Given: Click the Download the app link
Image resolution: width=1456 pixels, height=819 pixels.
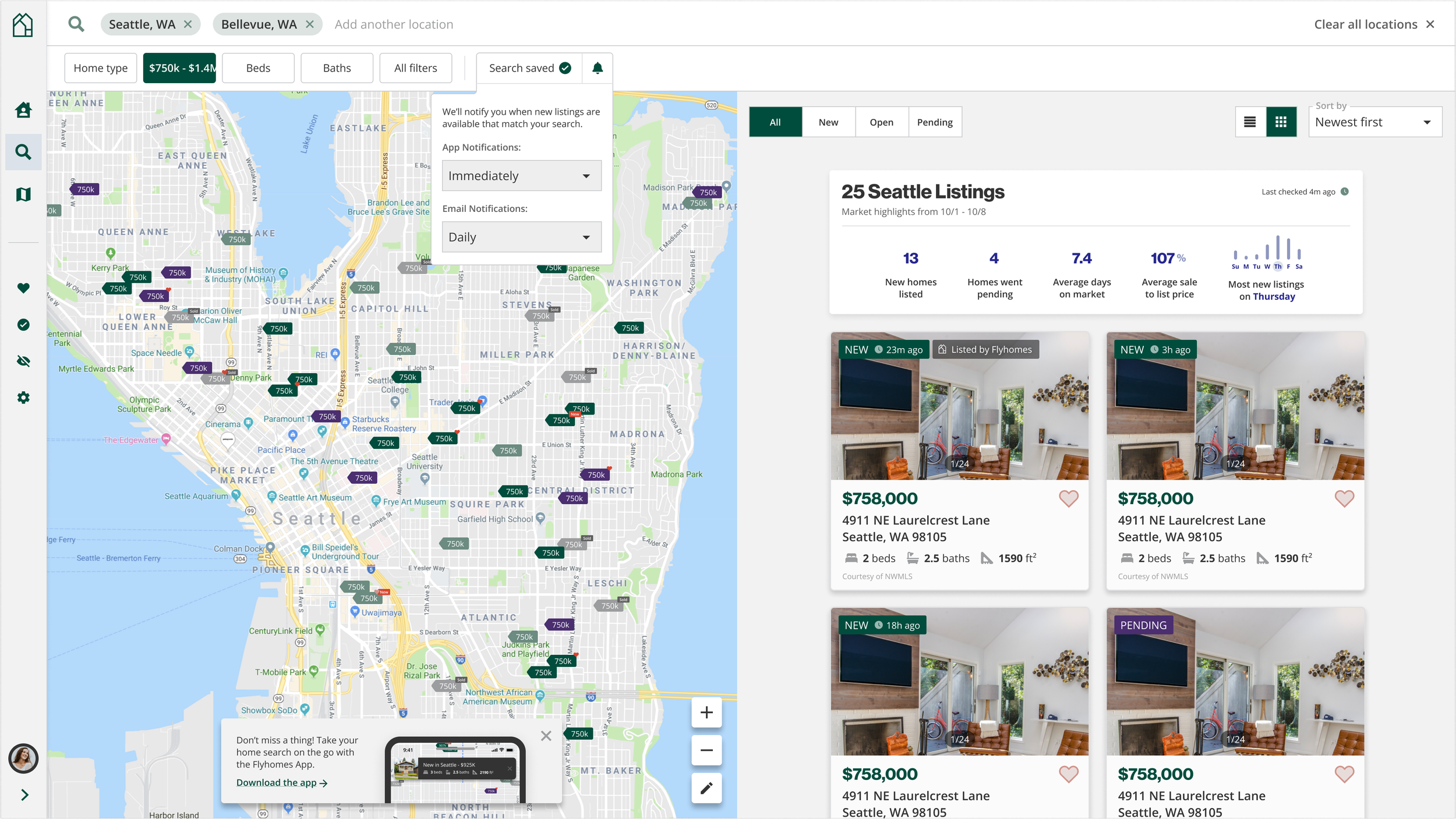Looking at the screenshot, I should pos(282,783).
